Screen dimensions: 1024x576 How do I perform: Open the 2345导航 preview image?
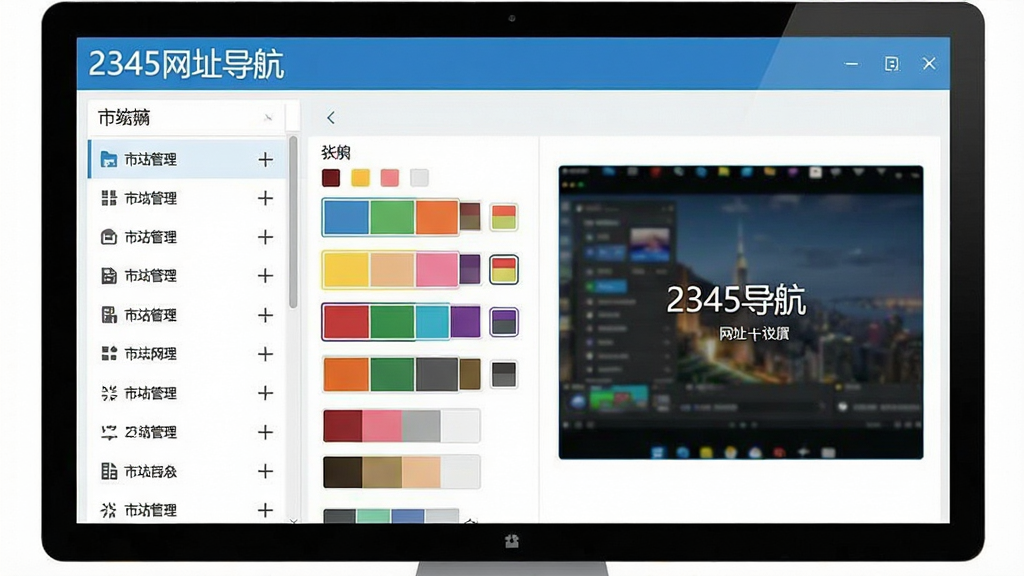741,312
